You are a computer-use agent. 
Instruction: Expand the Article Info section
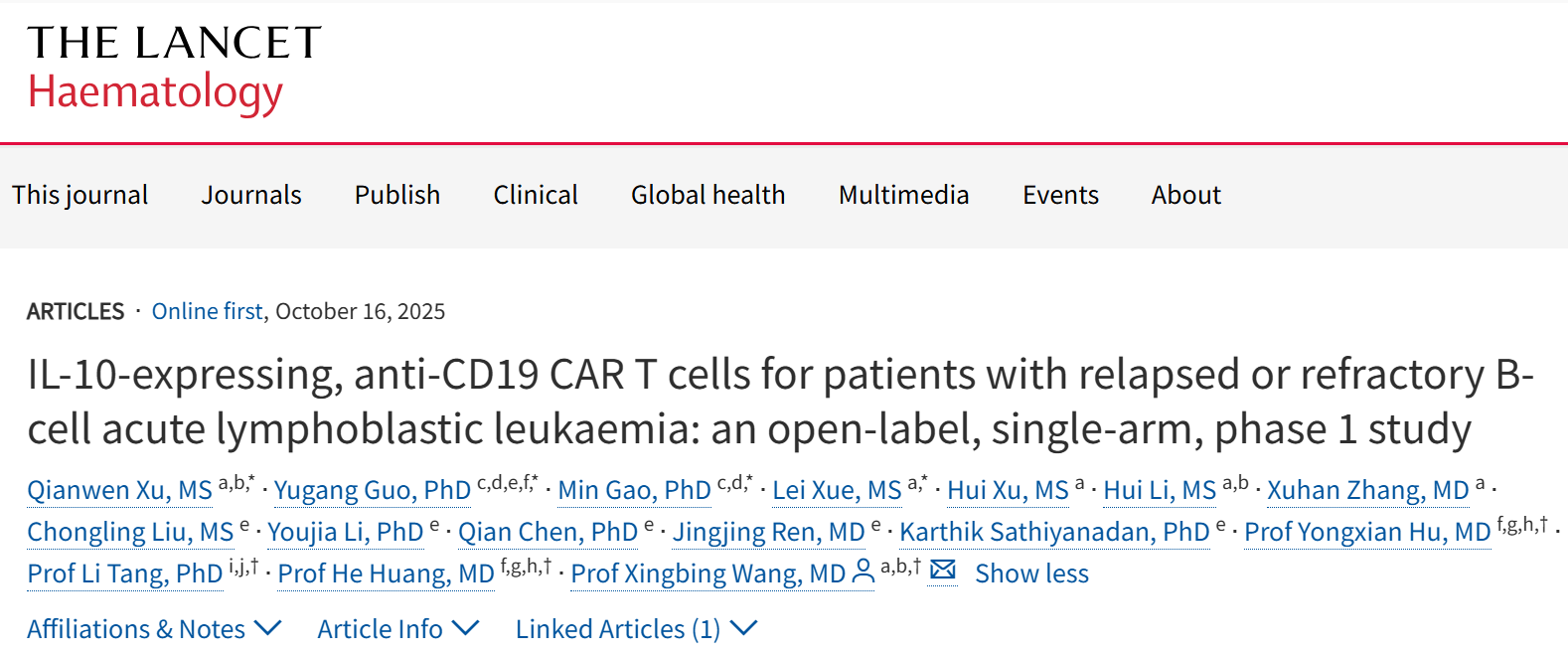click(397, 629)
